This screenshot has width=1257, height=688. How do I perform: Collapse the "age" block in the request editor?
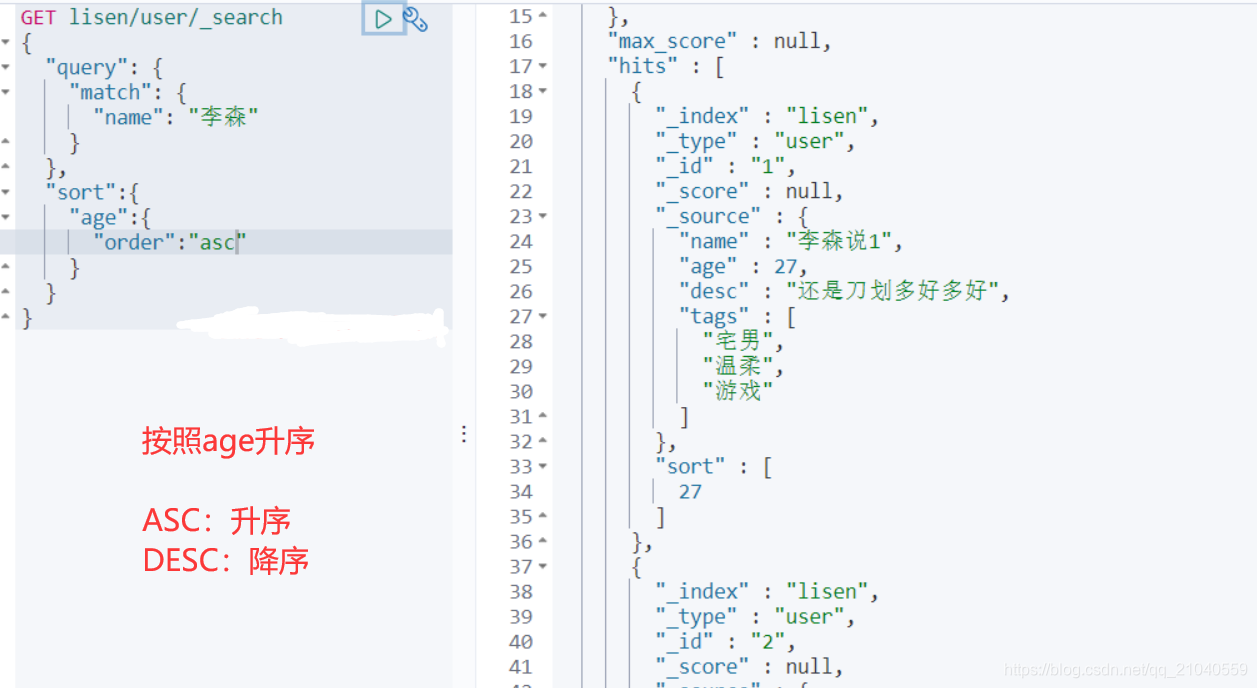[x=6, y=217]
